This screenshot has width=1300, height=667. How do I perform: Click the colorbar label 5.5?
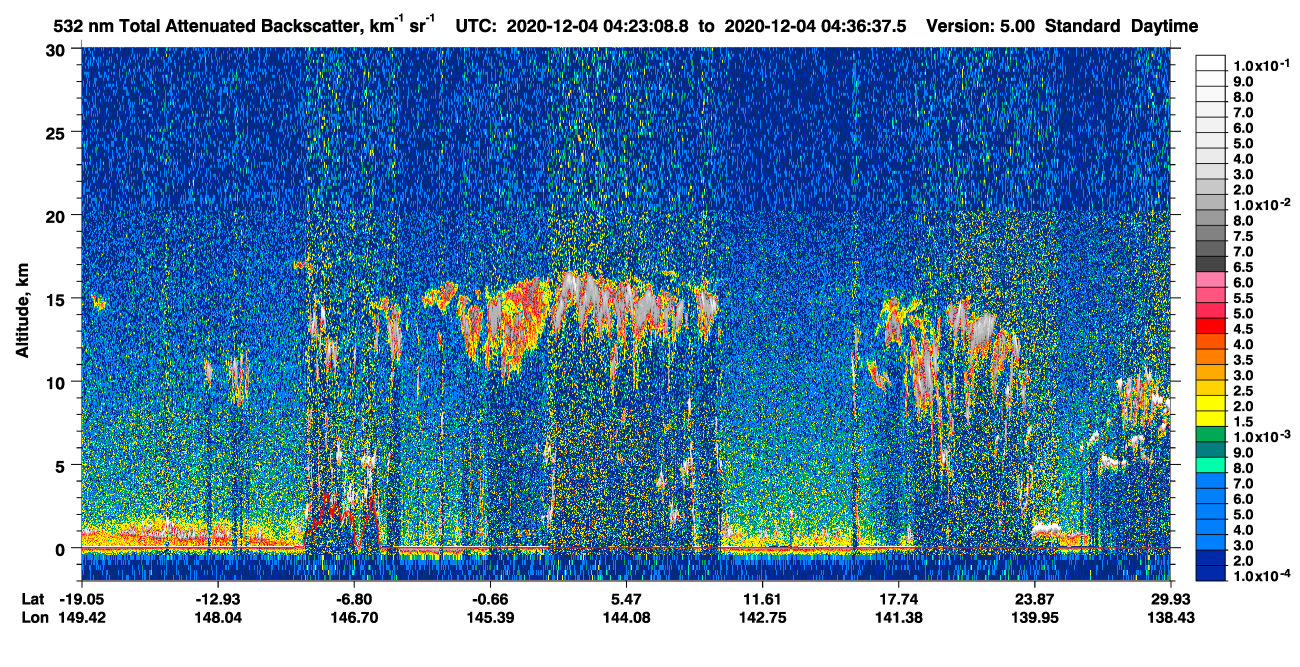1244,298
